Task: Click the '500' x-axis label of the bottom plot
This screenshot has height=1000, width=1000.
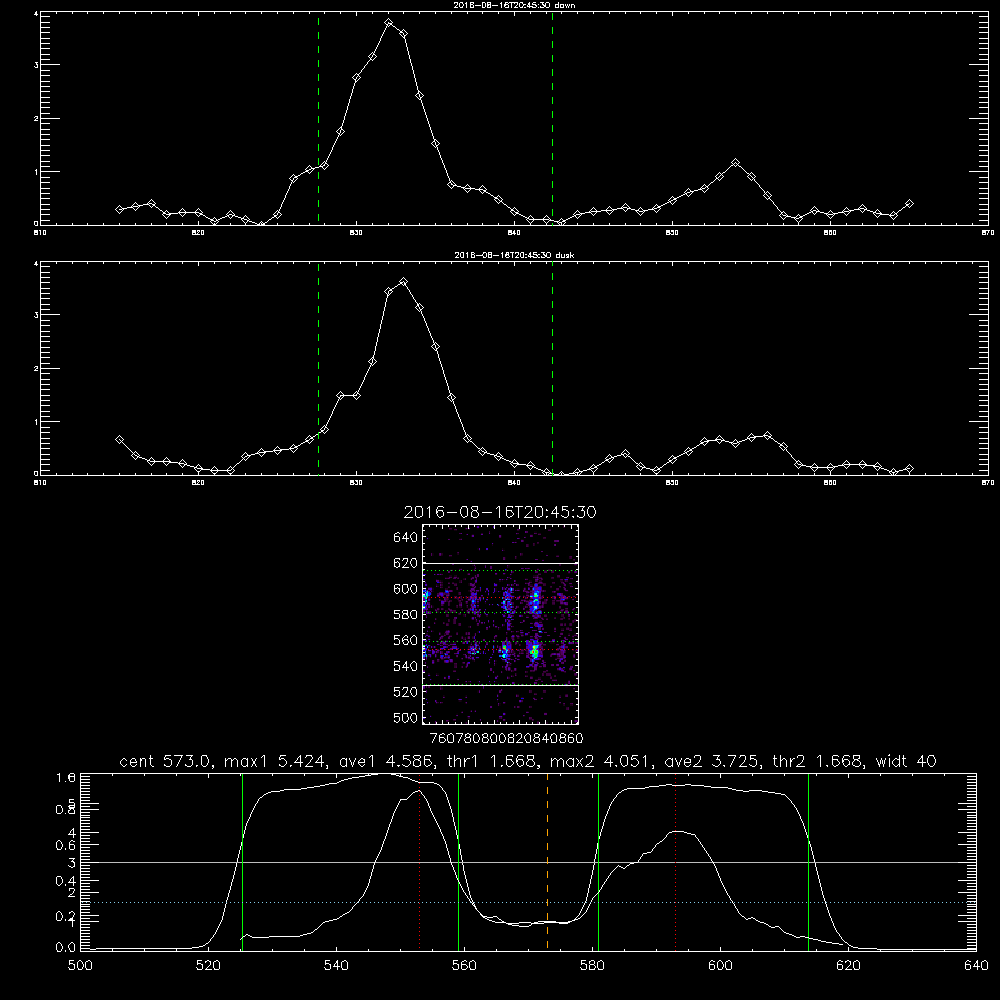Action: (x=80, y=966)
